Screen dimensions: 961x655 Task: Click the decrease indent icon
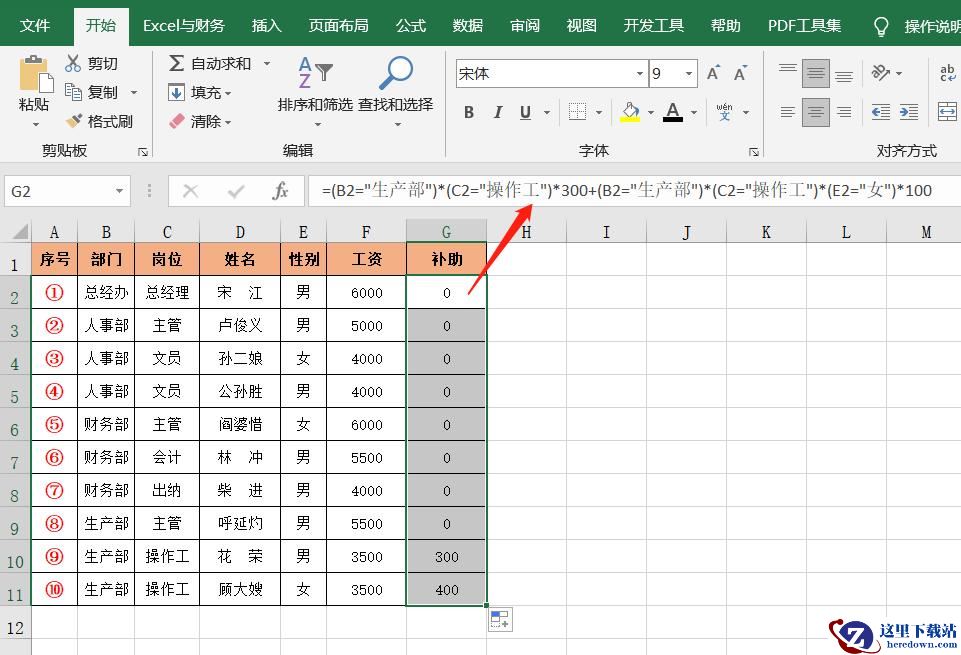[x=881, y=112]
